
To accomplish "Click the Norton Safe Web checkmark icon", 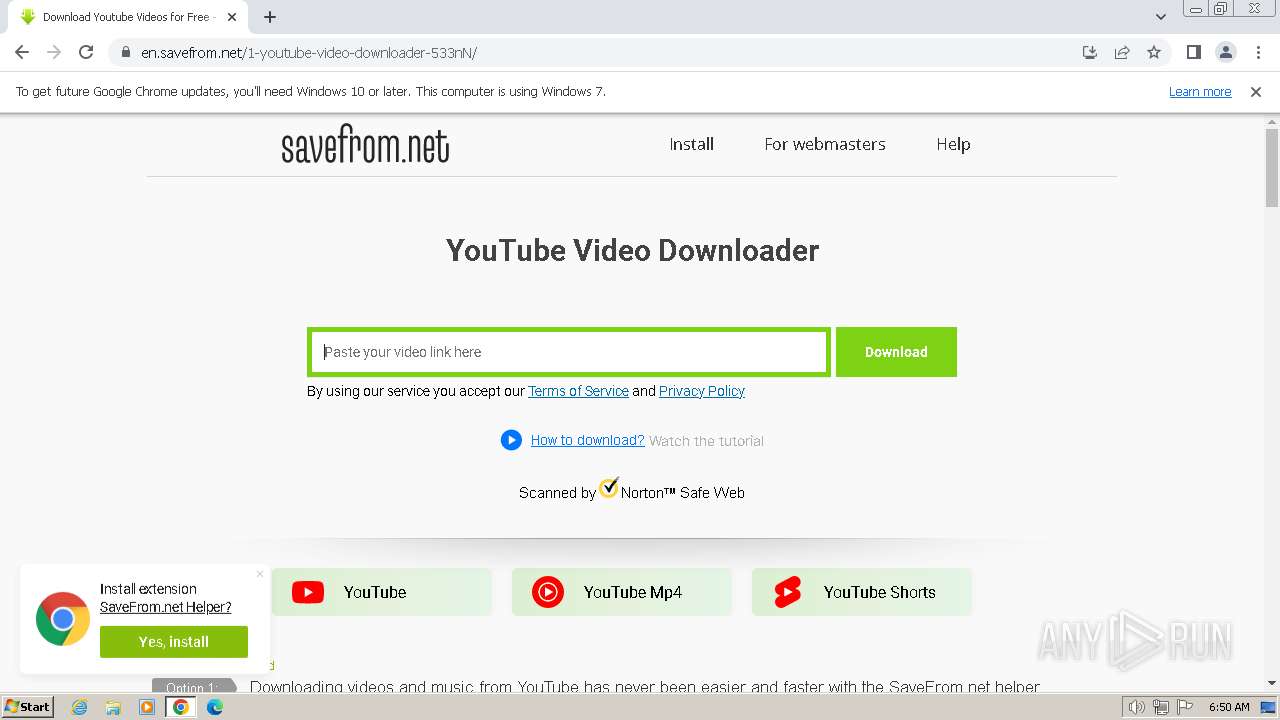I will 609,488.
